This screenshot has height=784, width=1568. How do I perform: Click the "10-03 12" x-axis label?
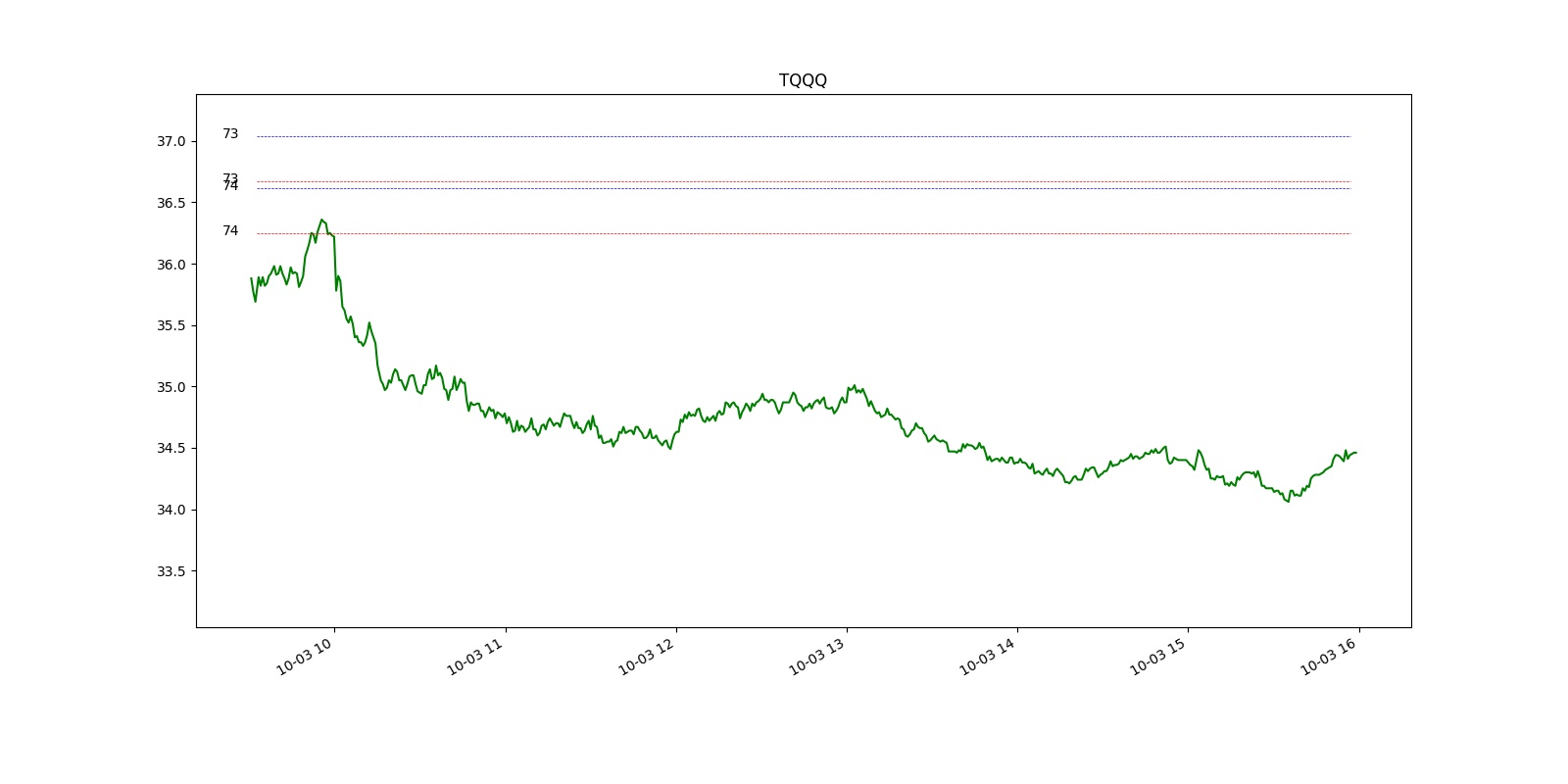point(647,656)
